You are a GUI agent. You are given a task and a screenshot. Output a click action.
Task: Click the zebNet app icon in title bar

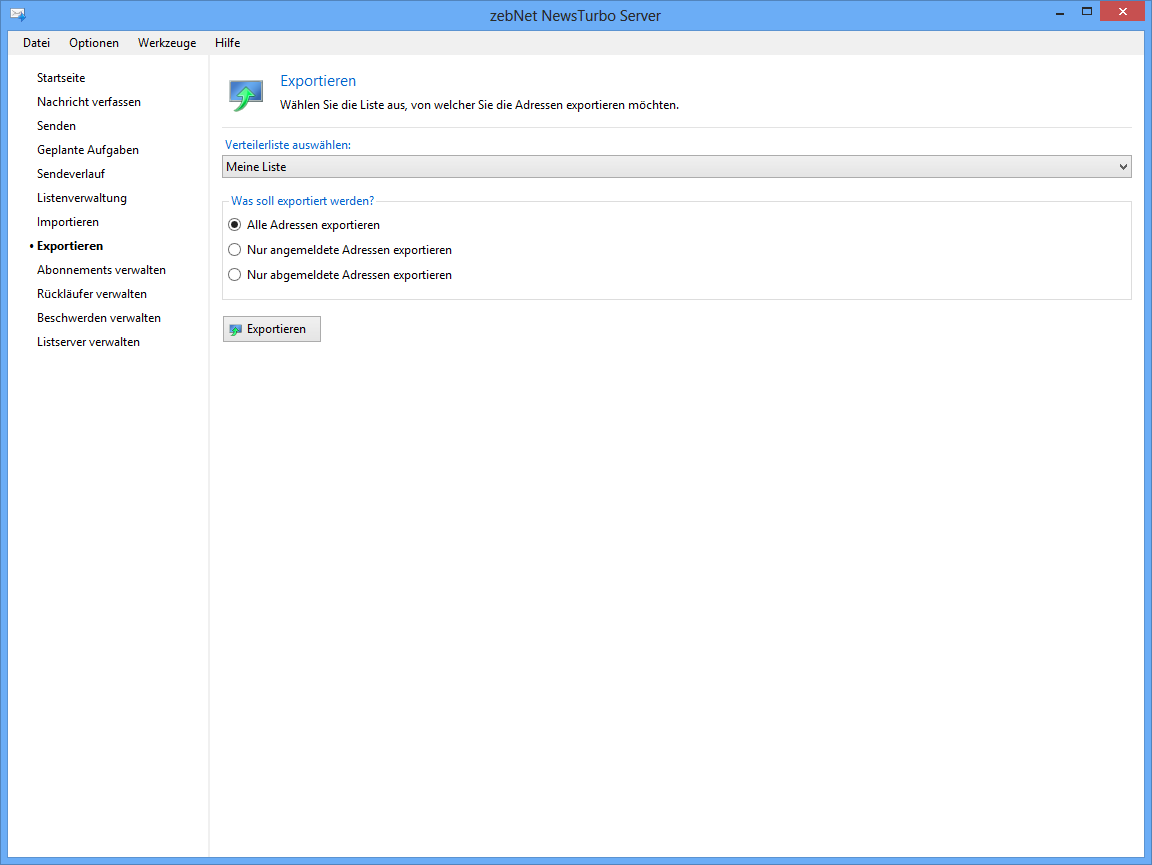click(x=17, y=15)
